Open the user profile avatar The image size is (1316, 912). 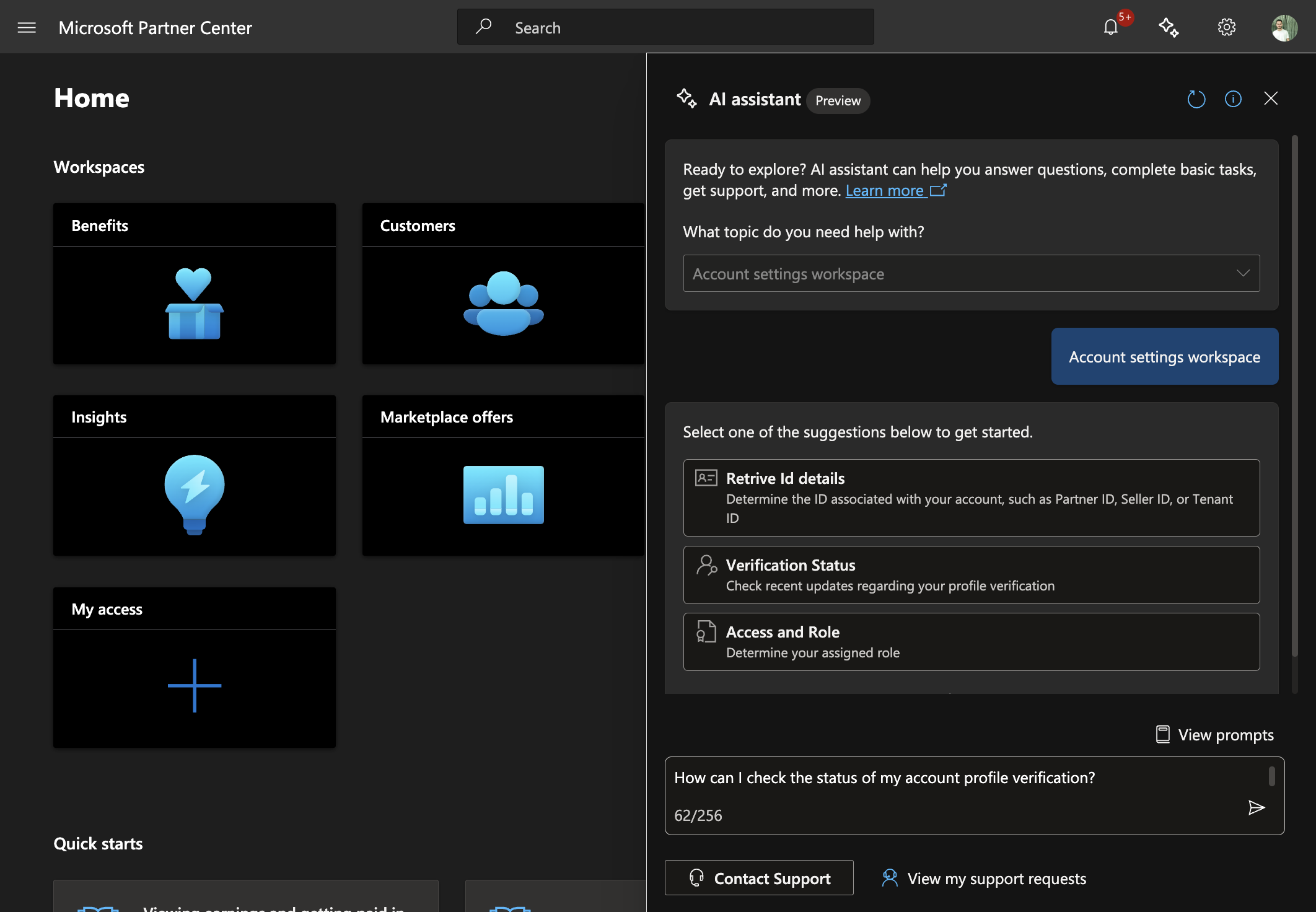pos(1284,28)
